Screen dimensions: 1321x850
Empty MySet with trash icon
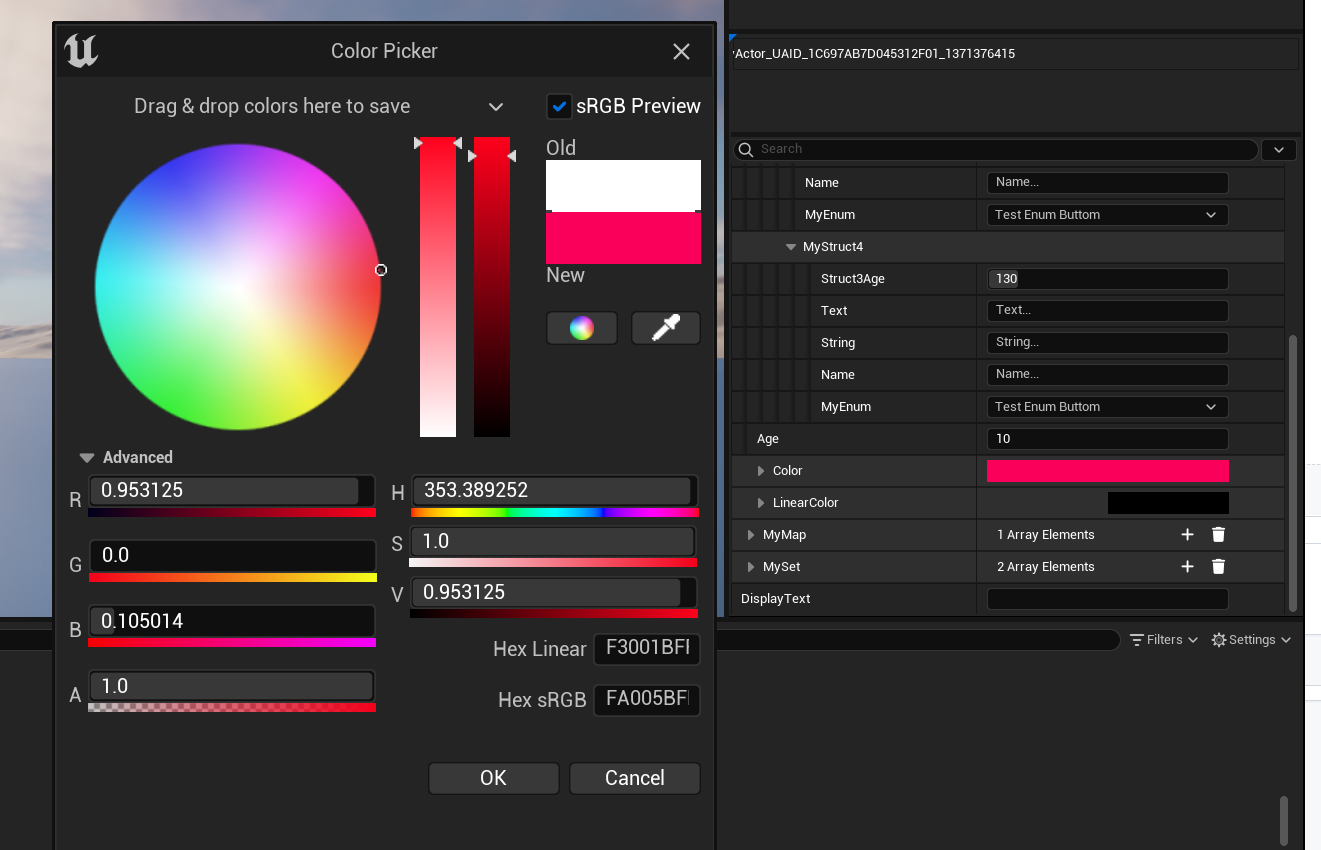pyautogui.click(x=1218, y=567)
